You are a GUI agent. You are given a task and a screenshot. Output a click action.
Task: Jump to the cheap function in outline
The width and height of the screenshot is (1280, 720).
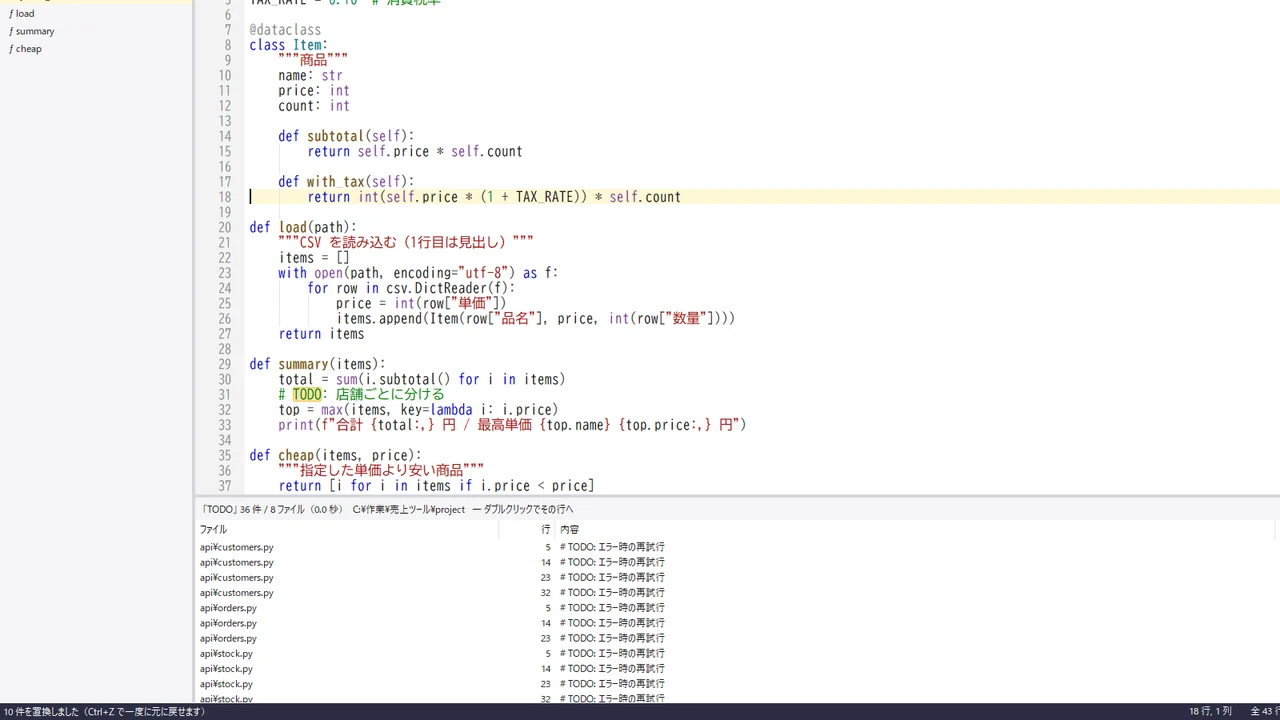pos(26,49)
